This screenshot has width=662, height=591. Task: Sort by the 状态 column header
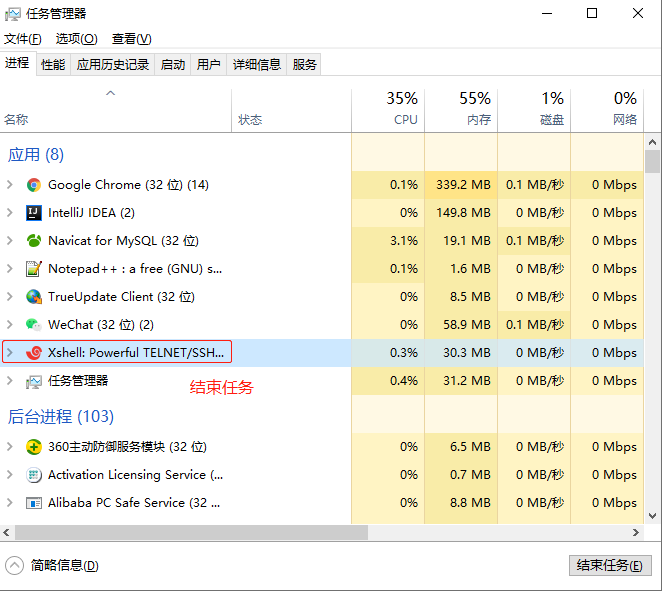click(x=291, y=111)
